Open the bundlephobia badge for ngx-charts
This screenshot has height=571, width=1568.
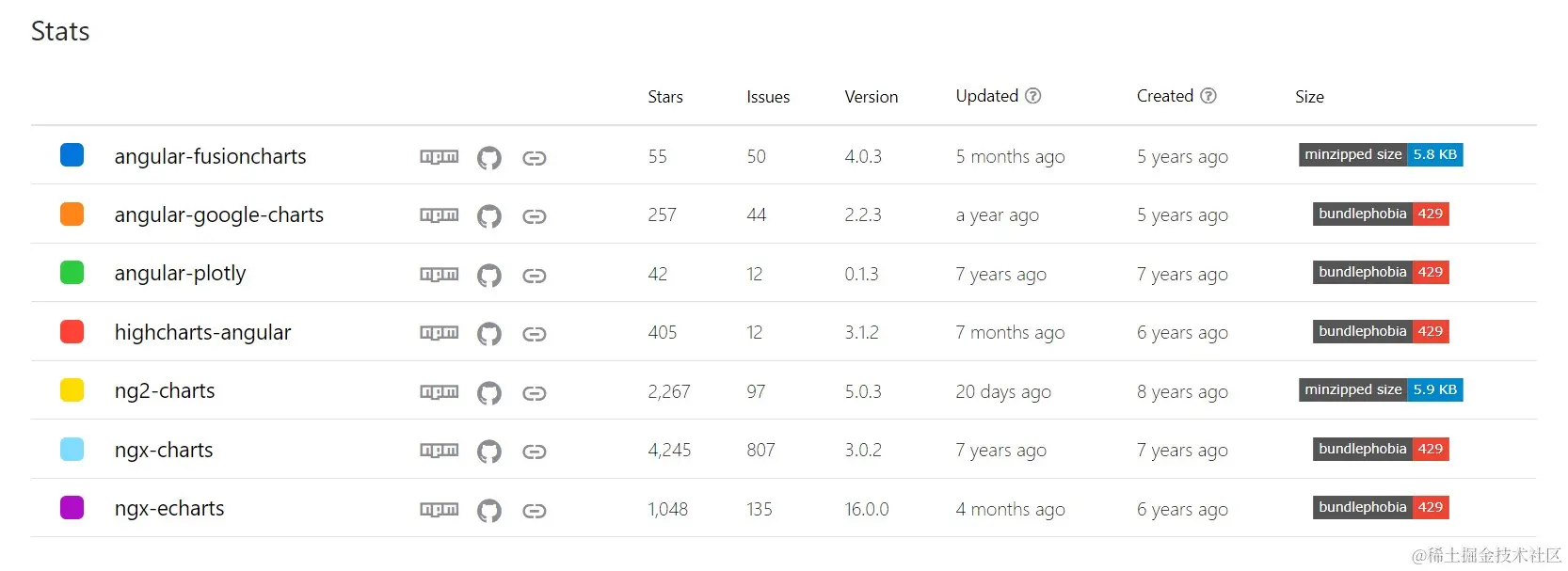[1380, 449]
